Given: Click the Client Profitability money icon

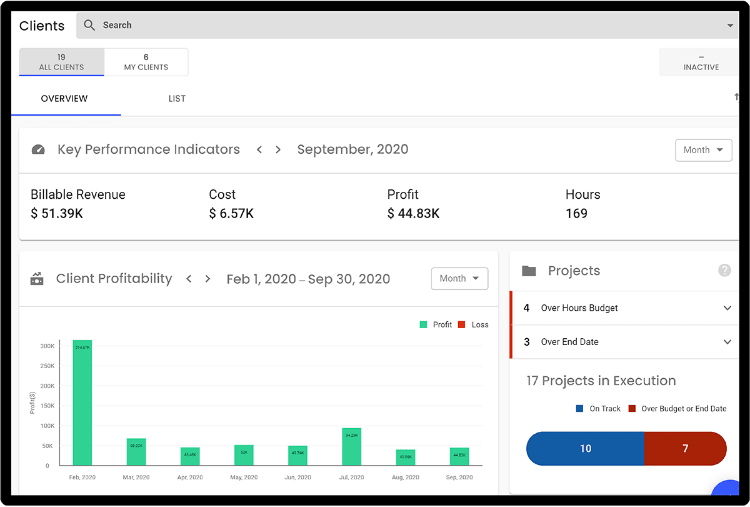Looking at the screenshot, I should point(37,279).
